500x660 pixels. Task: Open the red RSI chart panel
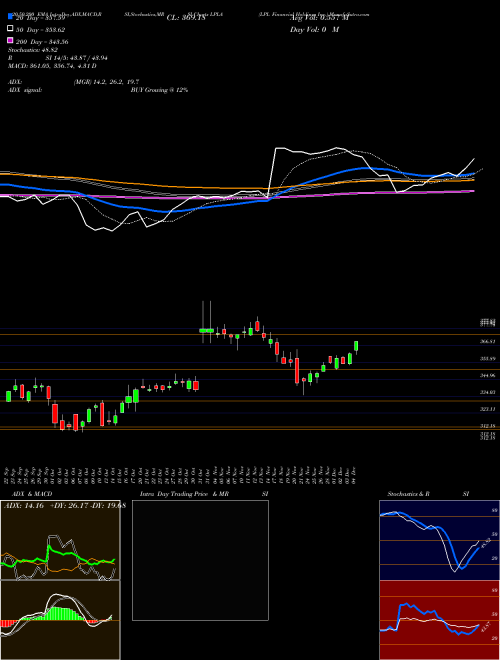point(439,620)
